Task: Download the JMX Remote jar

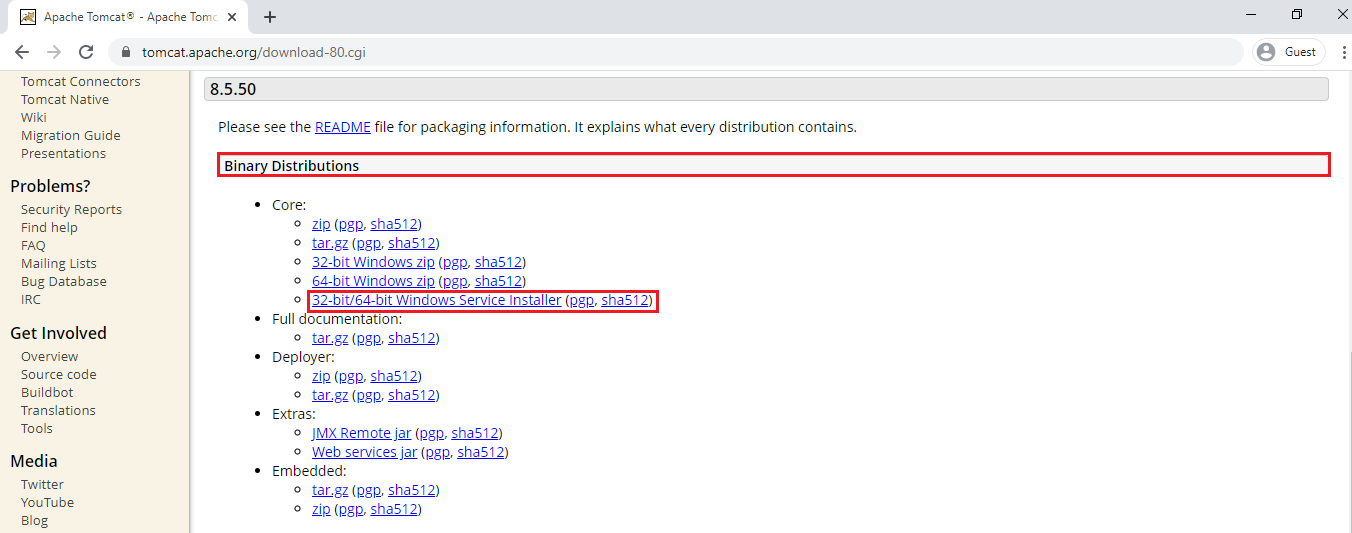Action: (362, 433)
